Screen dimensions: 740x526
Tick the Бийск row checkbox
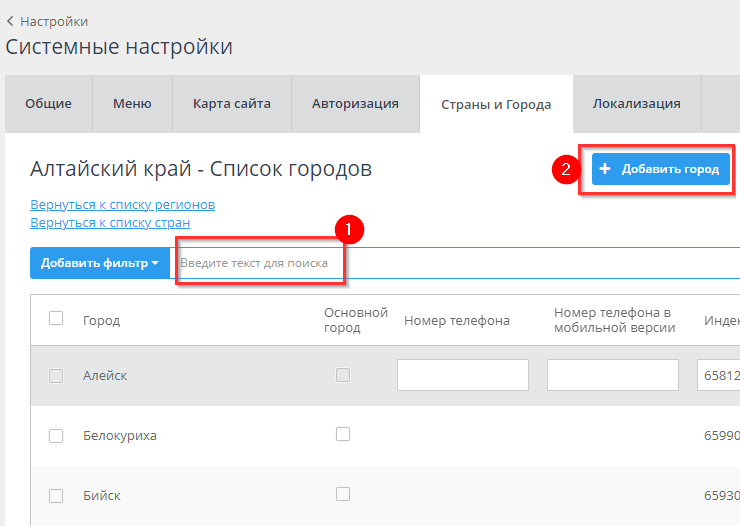coord(56,496)
